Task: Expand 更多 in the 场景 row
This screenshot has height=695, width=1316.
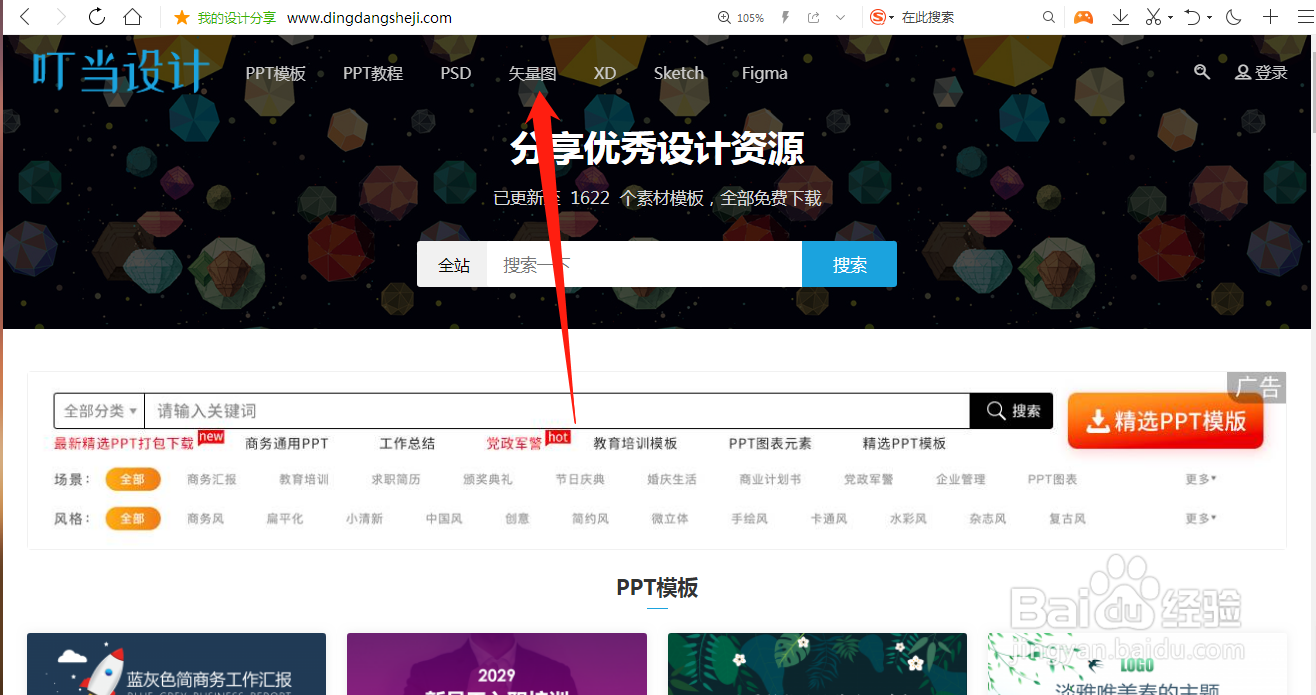Action: 1201,479
